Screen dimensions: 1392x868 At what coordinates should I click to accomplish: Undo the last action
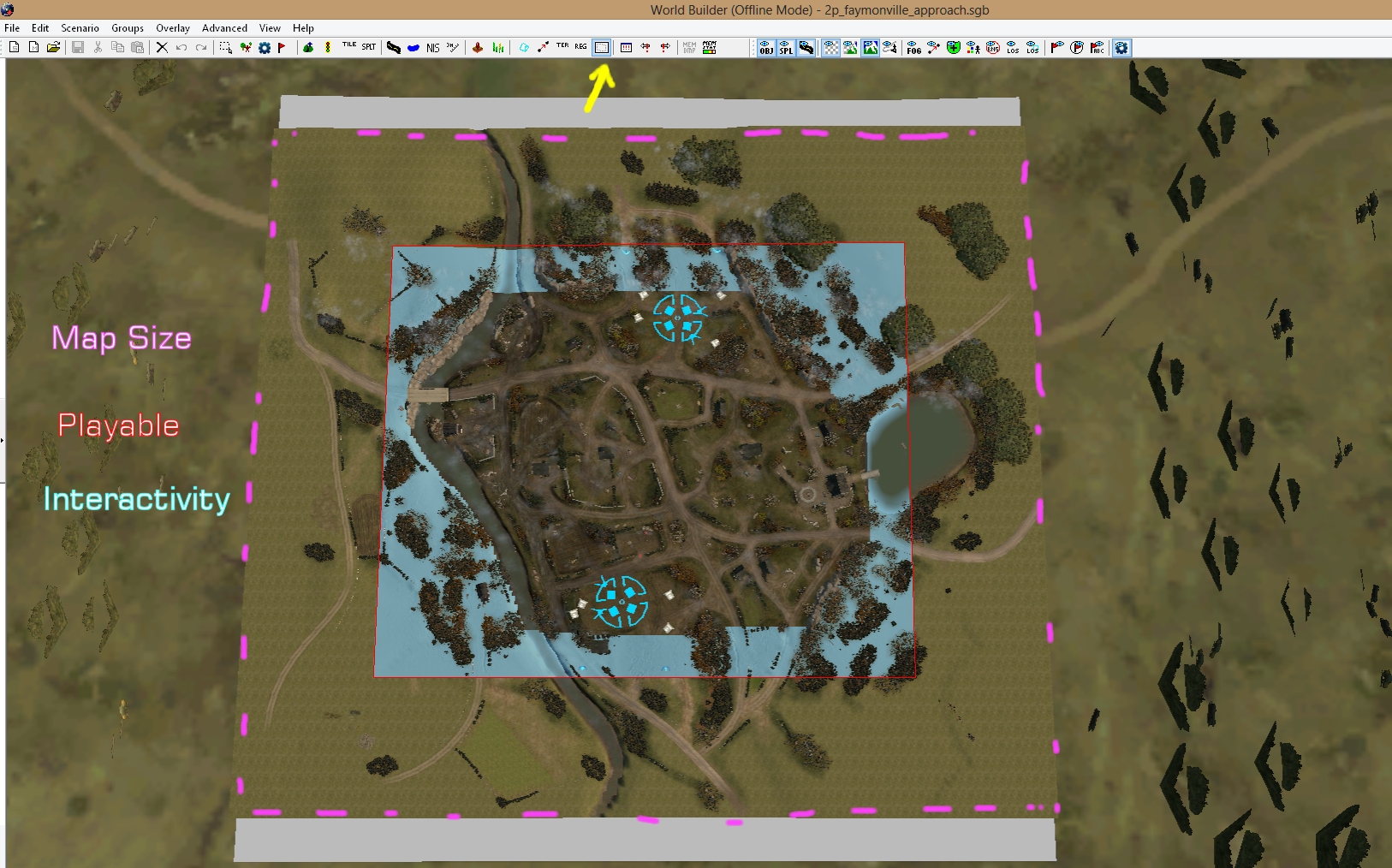[181, 47]
